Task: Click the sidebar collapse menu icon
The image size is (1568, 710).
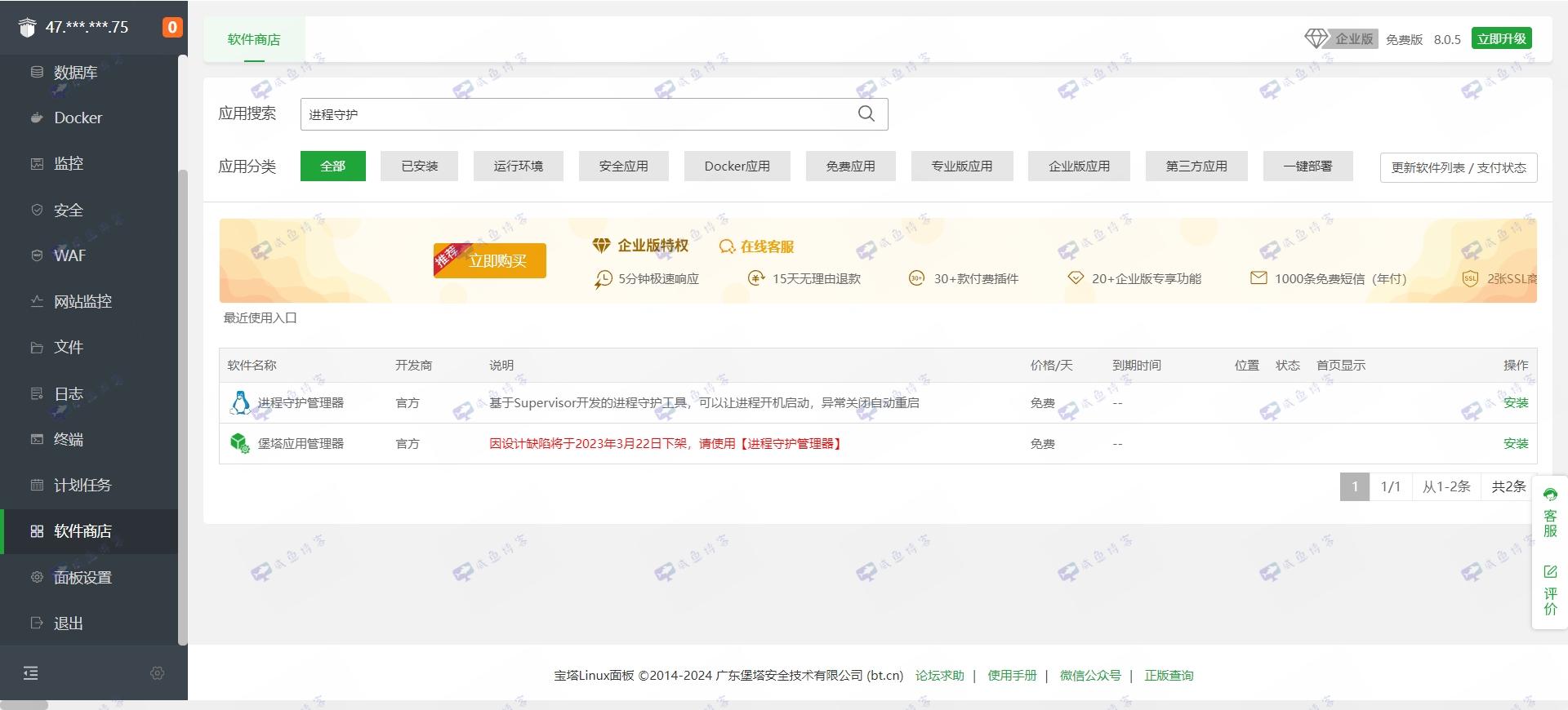Action: [x=30, y=673]
